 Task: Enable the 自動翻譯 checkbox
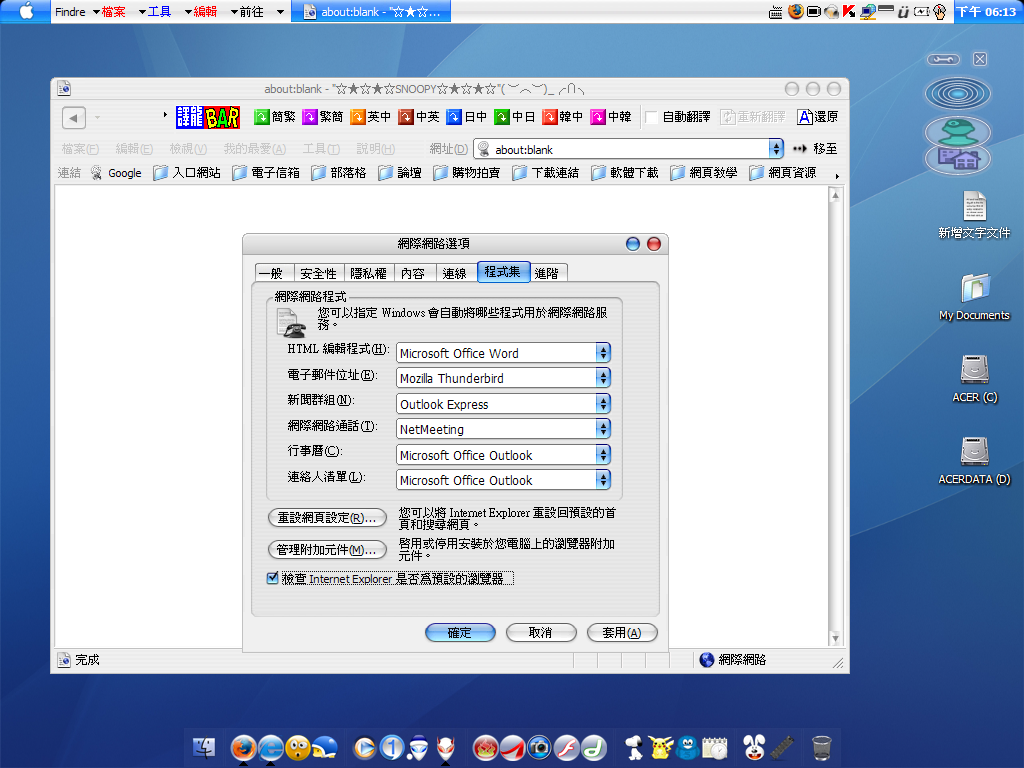click(x=652, y=117)
